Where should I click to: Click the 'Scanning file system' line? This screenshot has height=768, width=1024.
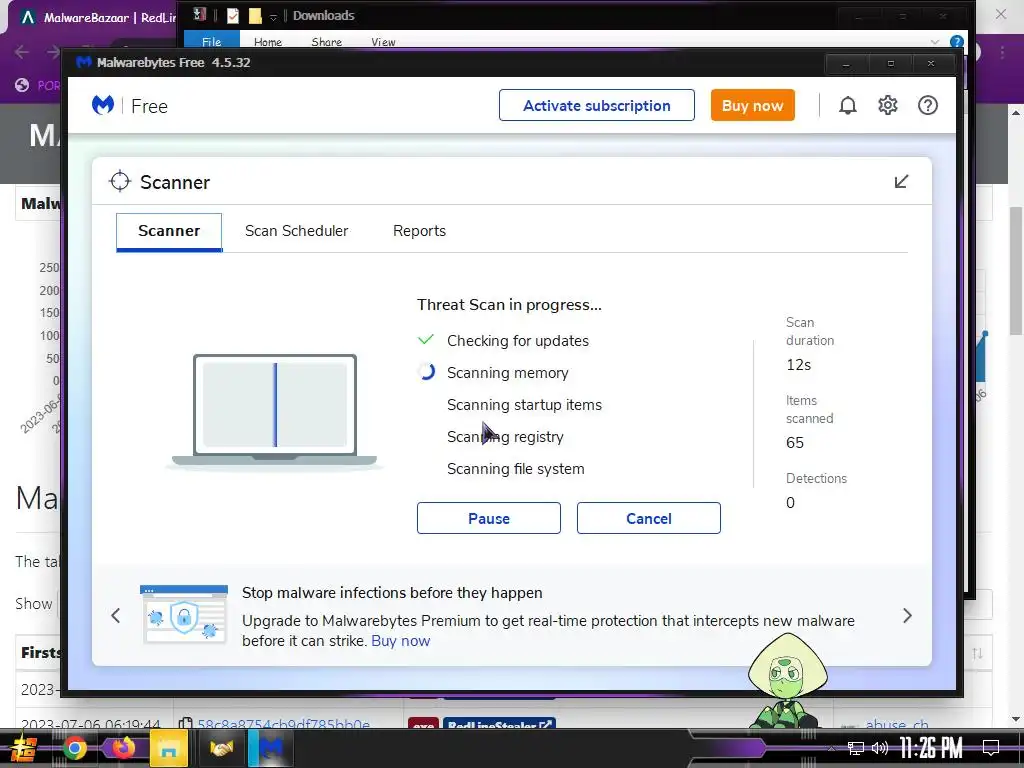(x=515, y=469)
